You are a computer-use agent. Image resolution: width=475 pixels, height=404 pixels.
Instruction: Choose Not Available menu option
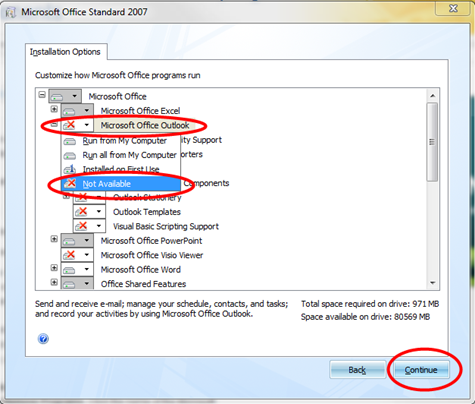(x=121, y=184)
